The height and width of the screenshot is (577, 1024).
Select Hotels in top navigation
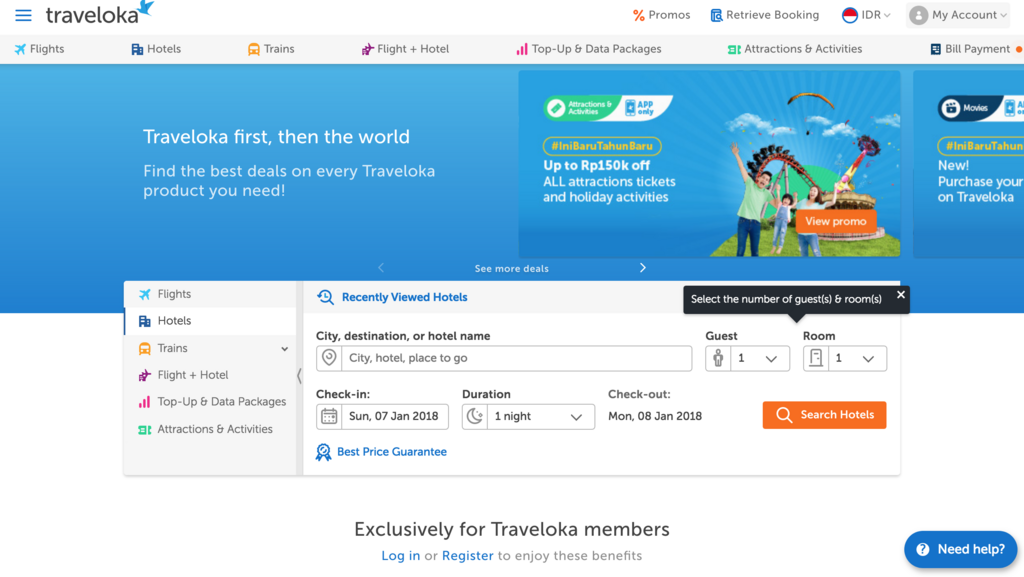(x=156, y=49)
